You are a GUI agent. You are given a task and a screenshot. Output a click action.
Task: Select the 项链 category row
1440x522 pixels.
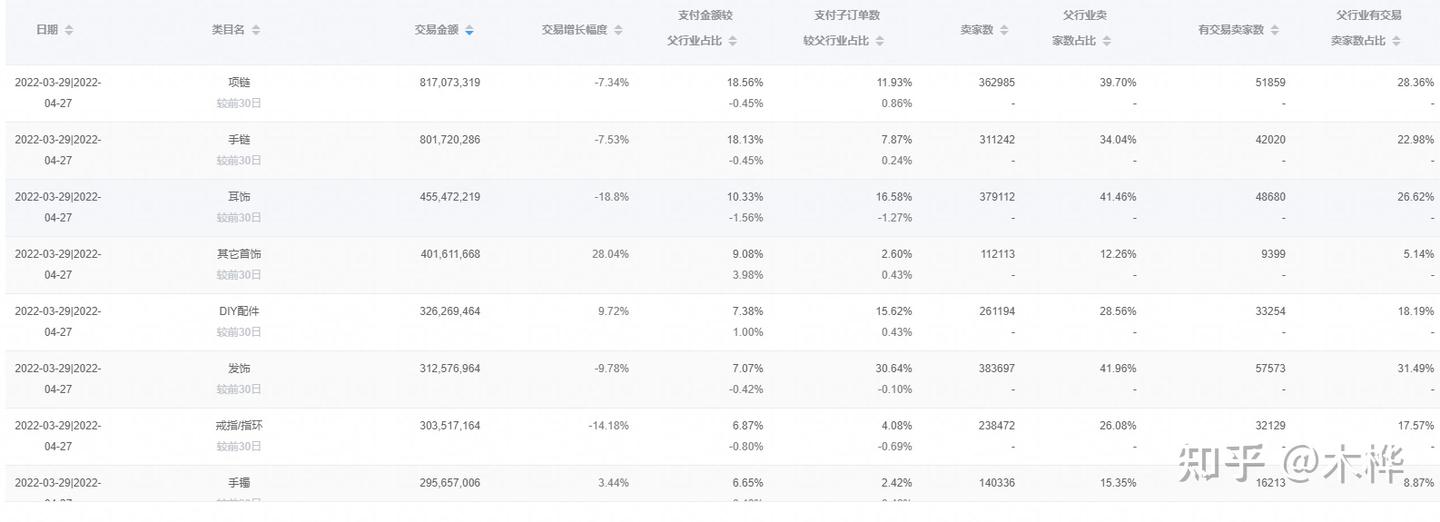(x=720, y=93)
